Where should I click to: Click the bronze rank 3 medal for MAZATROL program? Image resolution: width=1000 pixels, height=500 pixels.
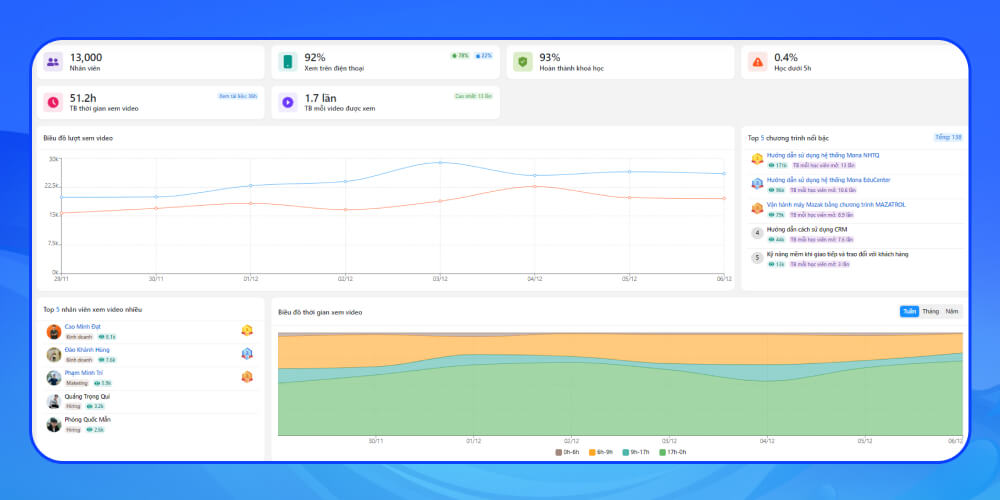(x=757, y=208)
